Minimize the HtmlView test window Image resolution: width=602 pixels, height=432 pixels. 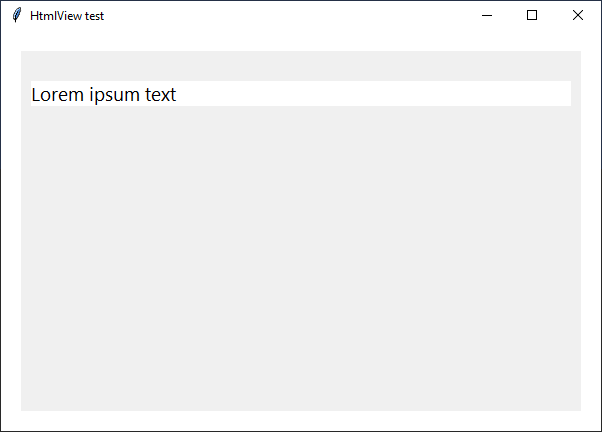[487, 15]
